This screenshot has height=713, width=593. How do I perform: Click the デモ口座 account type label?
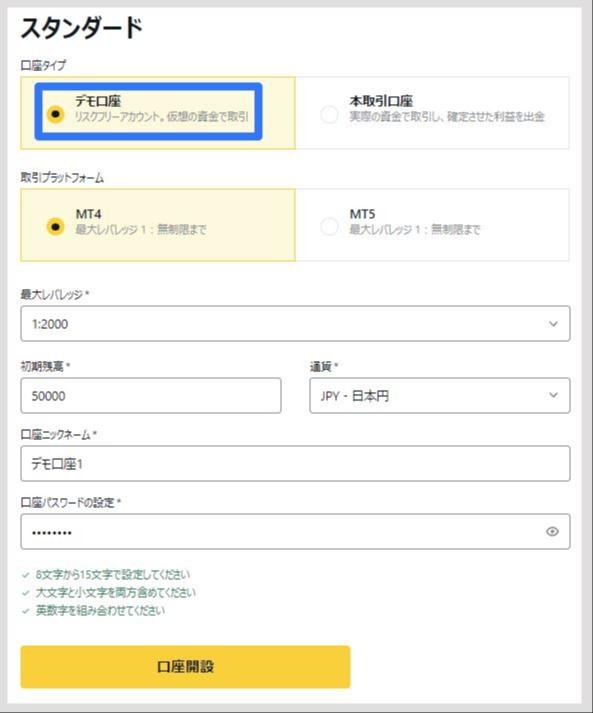[98, 101]
